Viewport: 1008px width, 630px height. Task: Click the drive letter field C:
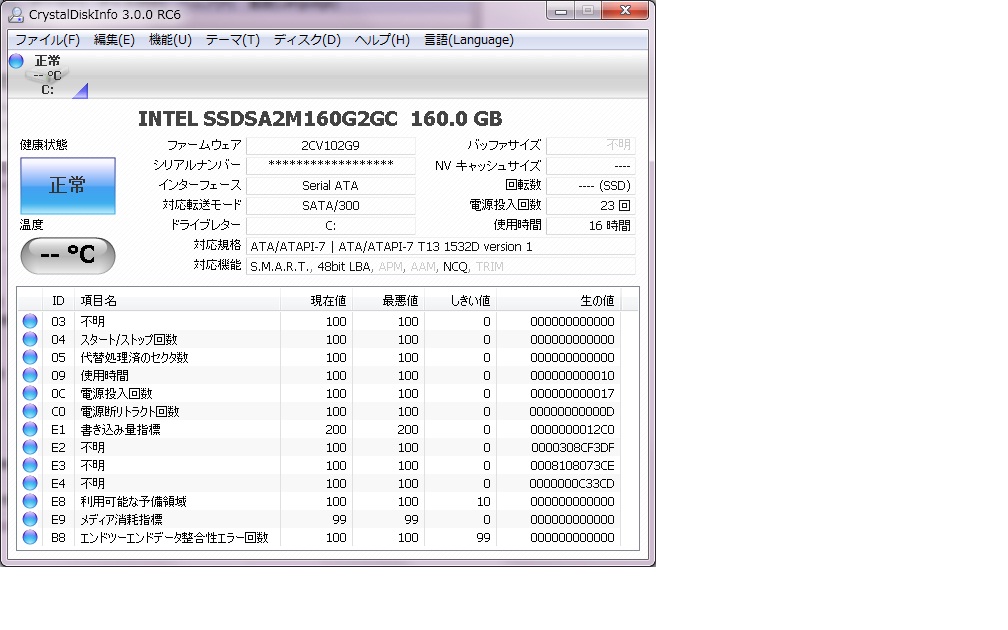point(330,226)
